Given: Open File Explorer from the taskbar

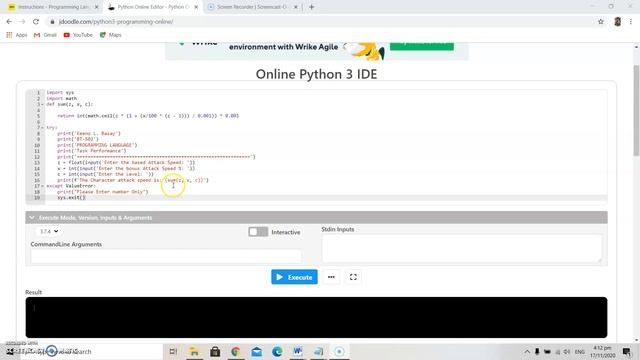Looking at the screenshot, I should tap(194, 351).
